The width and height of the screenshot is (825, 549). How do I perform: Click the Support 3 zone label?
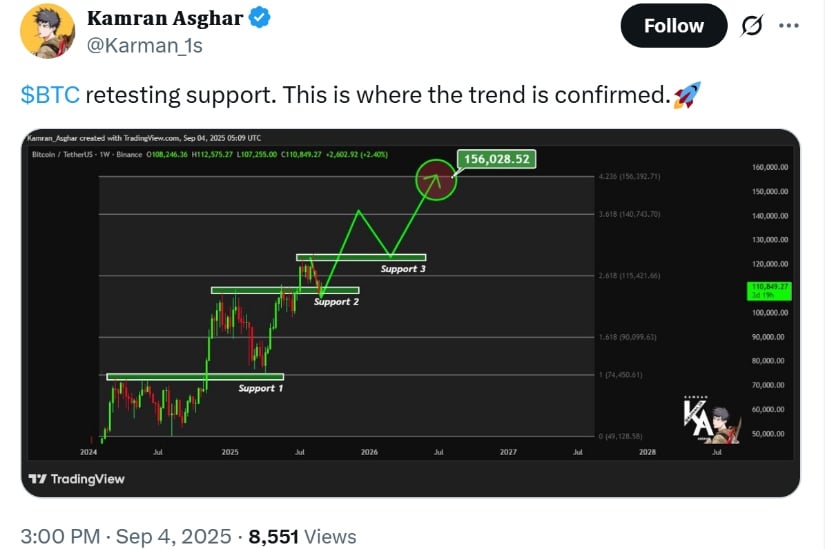click(403, 269)
